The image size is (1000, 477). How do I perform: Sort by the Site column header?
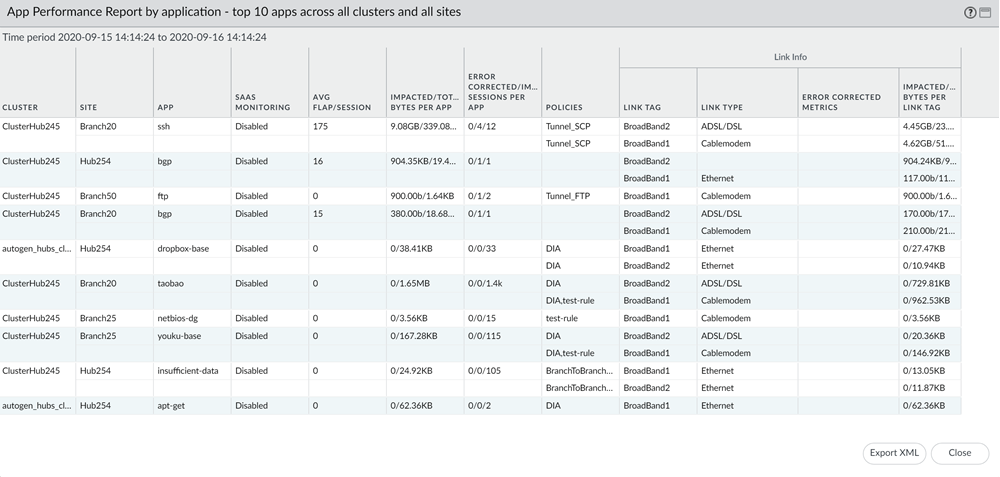tap(88, 107)
